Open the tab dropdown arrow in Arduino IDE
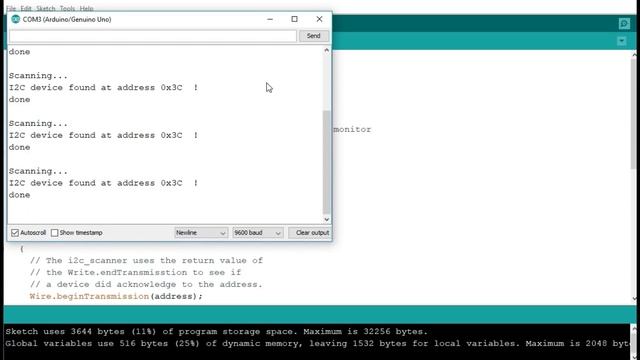The image size is (640, 360). [x=622, y=41]
